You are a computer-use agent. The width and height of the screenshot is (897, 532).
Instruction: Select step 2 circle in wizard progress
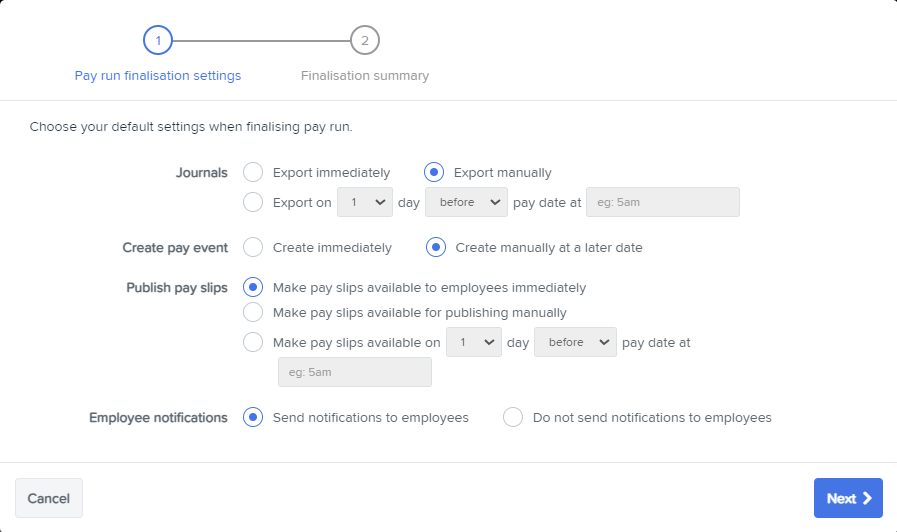coord(365,40)
